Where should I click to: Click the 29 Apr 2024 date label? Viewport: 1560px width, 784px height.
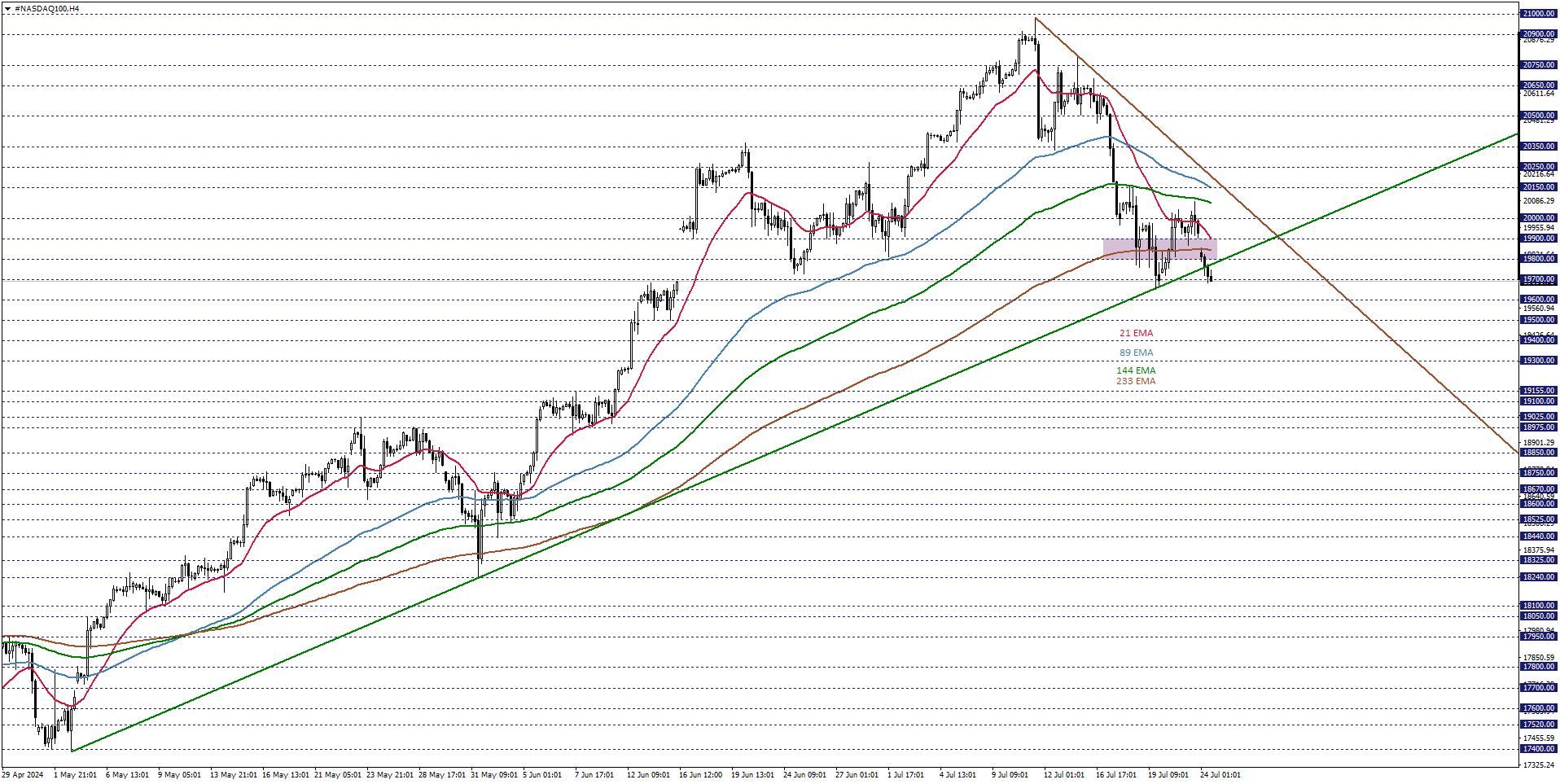(23, 774)
